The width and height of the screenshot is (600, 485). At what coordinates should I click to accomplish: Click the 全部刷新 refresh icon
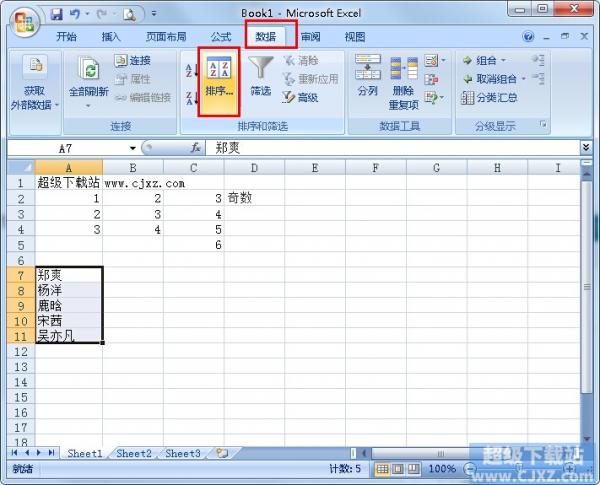point(88,69)
